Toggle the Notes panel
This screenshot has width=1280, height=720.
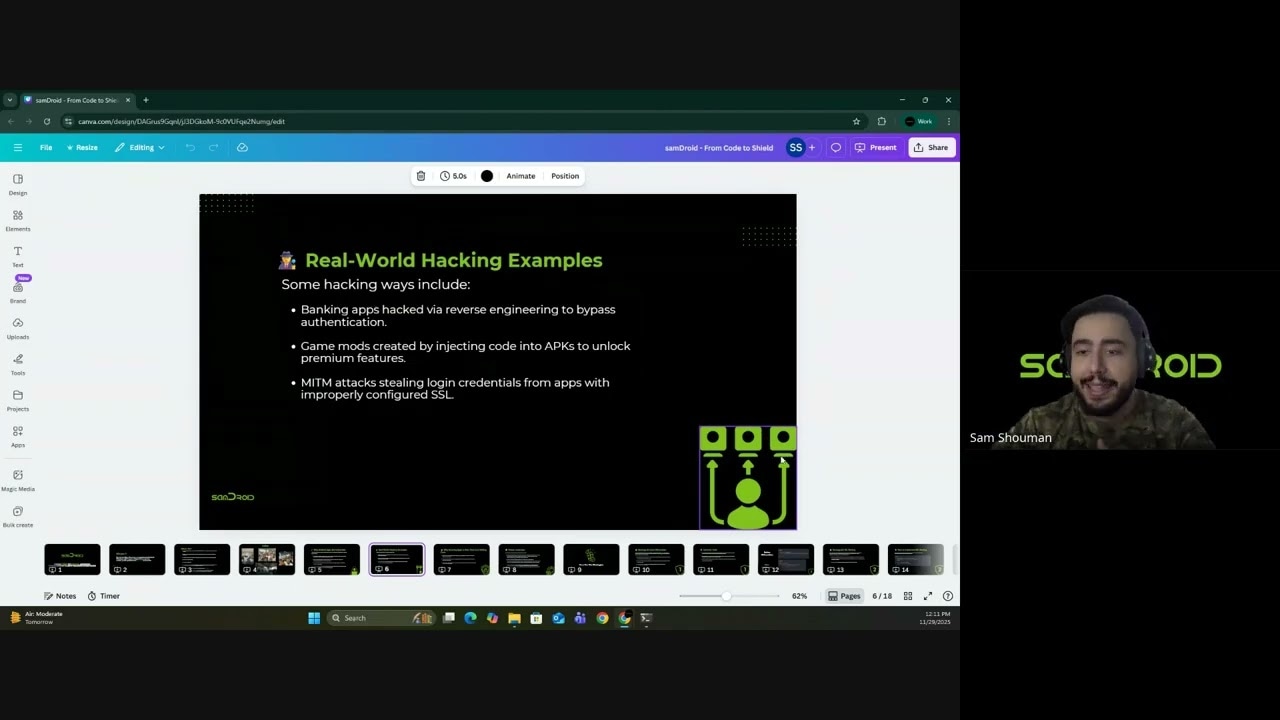[x=60, y=596]
